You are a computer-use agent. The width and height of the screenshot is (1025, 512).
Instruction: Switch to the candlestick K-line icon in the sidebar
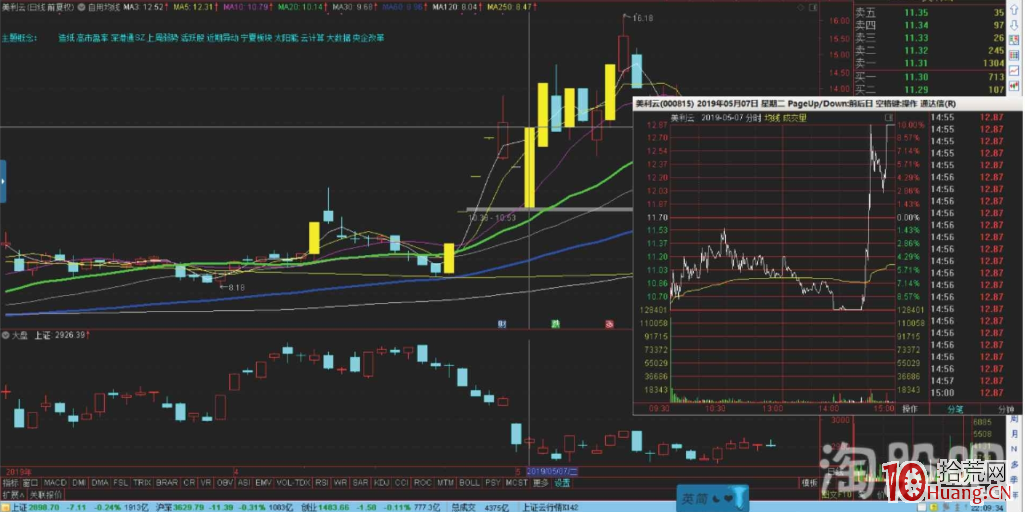[x=1014, y=86]
